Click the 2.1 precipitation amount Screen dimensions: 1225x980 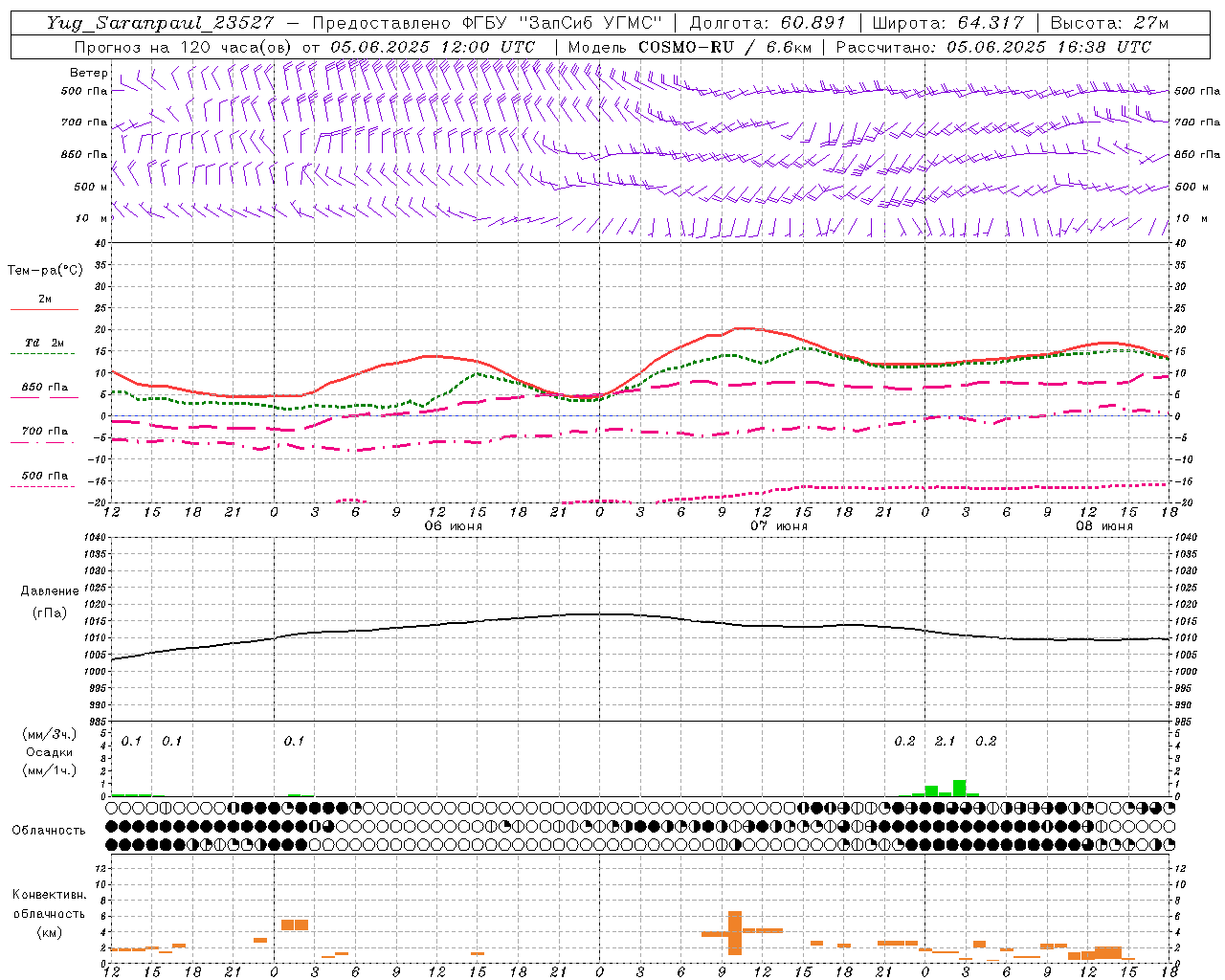[946, 741]
